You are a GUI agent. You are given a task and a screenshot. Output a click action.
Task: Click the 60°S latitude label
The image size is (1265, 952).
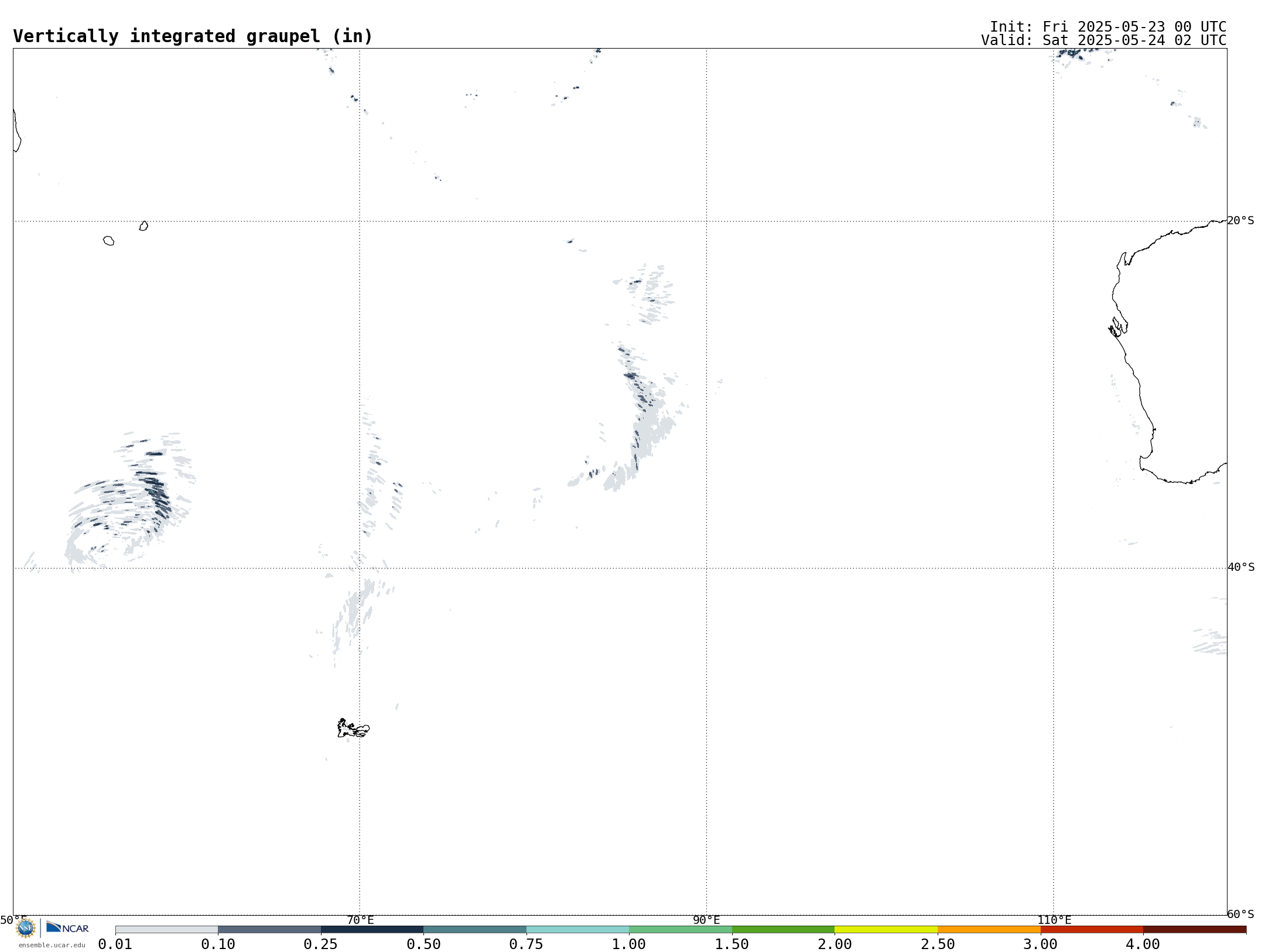pyautogui.click(x=1241, y=915)
